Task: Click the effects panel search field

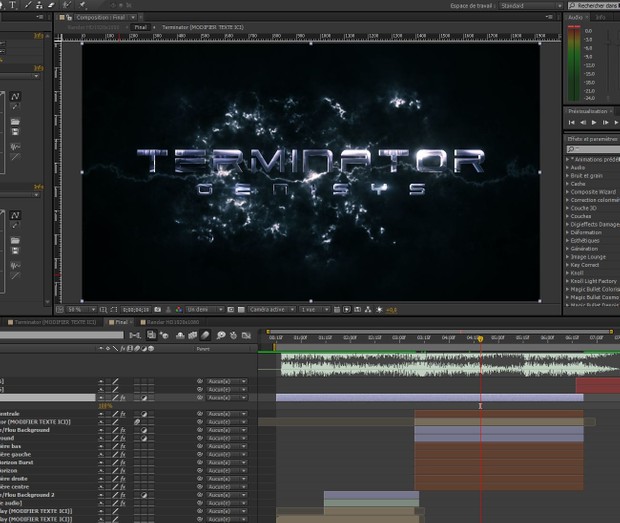Action: pyautogui.click(x=595, y=149)
